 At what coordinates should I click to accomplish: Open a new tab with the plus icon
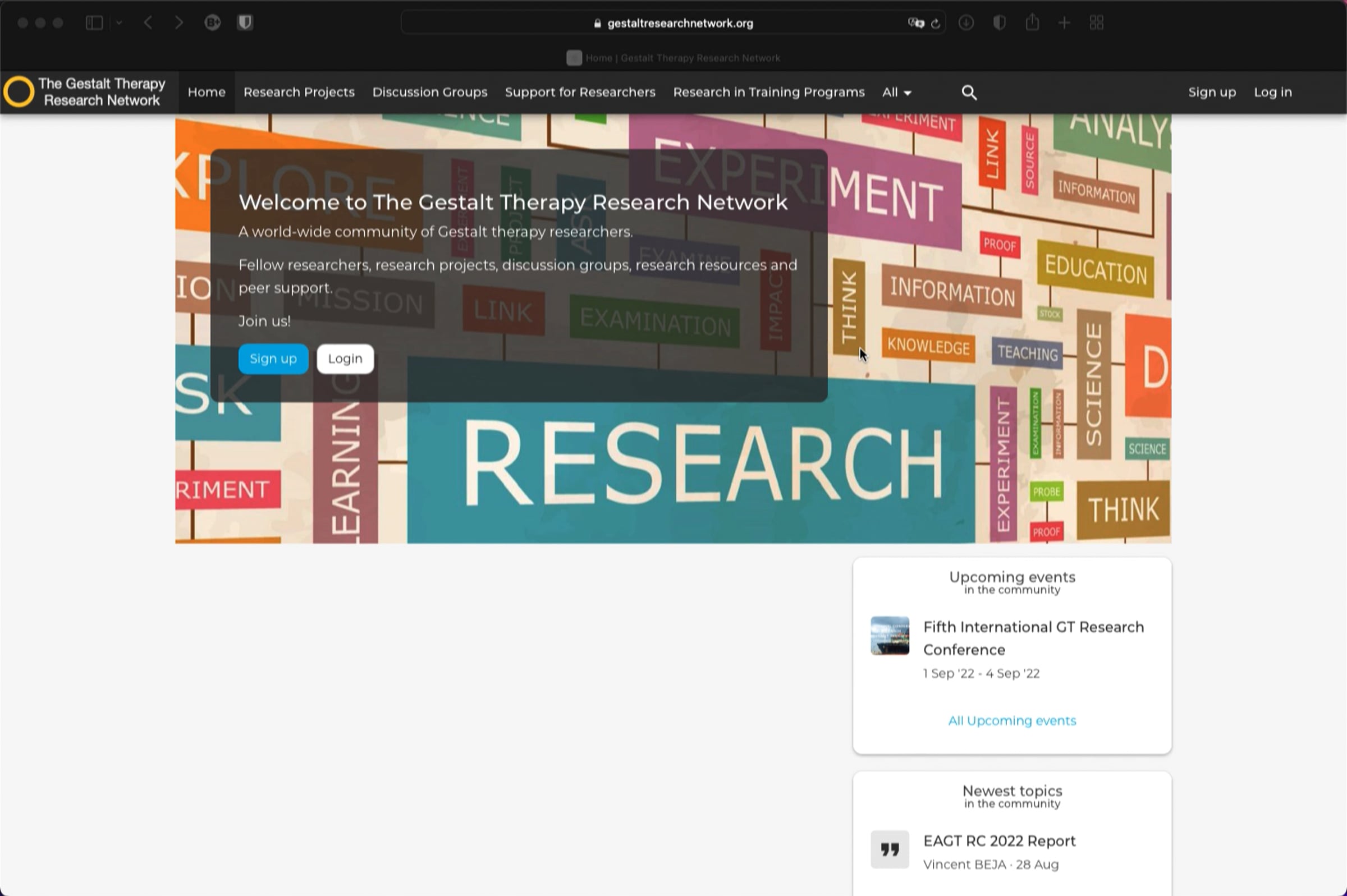[x=1064, y=23]
